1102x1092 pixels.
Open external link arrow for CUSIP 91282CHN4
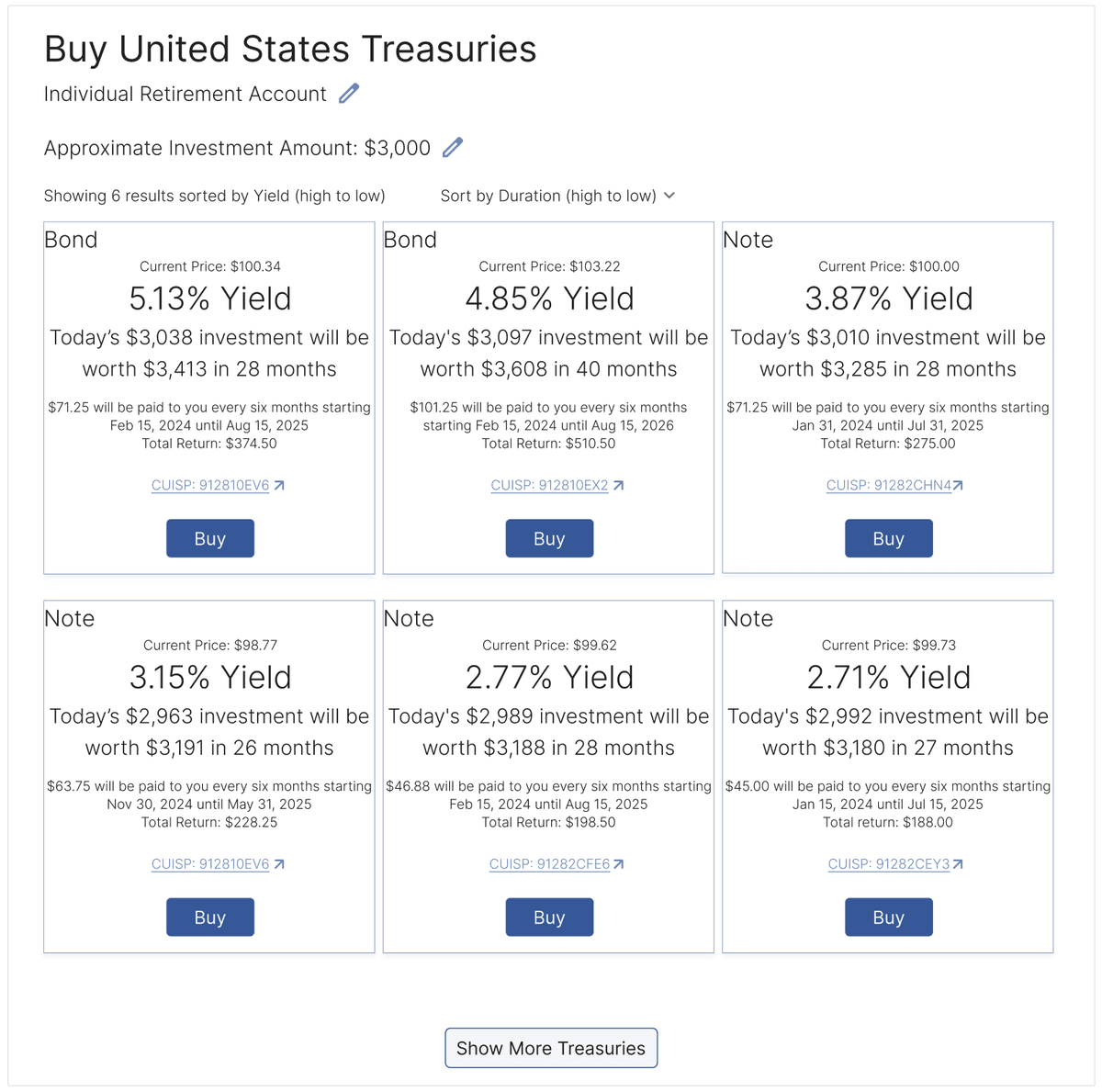[958, 486]
